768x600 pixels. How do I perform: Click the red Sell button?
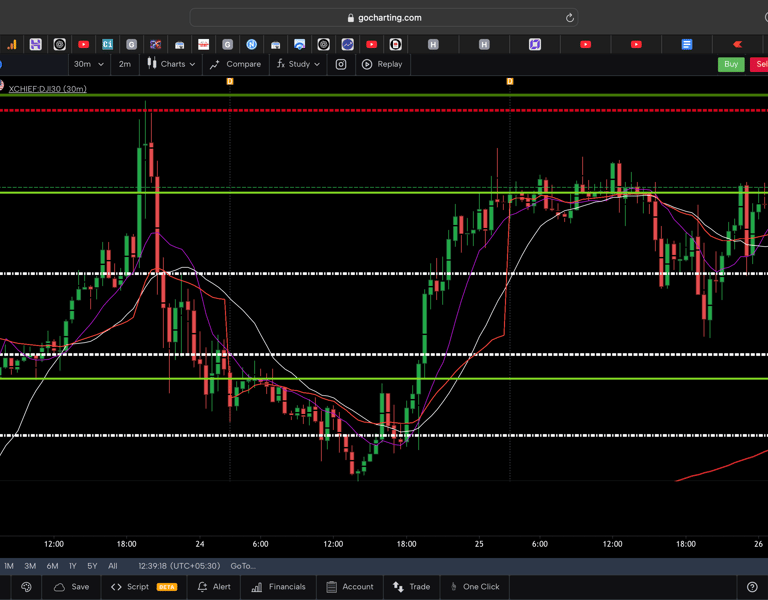pos(760,64)
